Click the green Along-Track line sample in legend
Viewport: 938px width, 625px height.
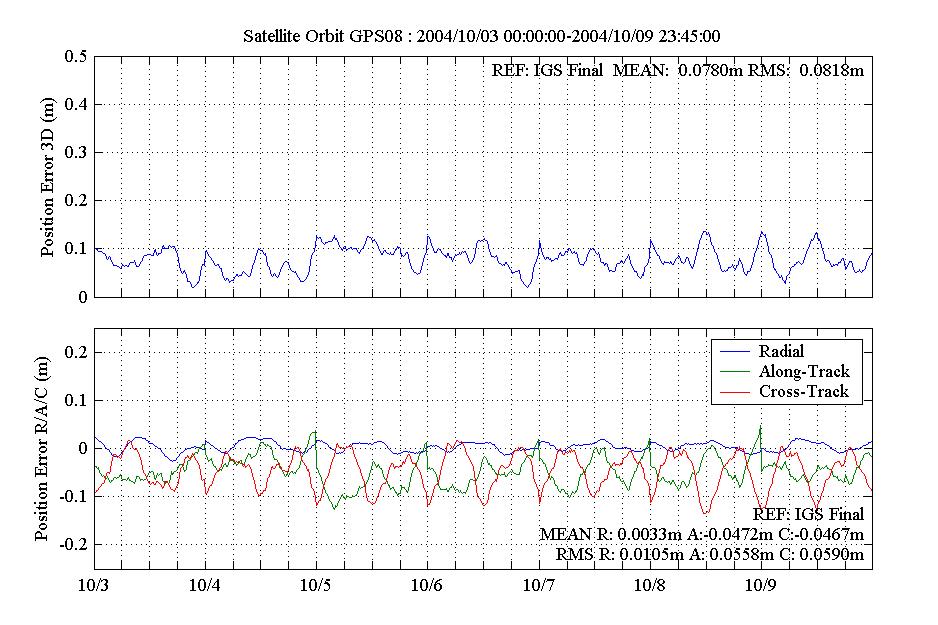pyautogui.click(x=735, y=372)
